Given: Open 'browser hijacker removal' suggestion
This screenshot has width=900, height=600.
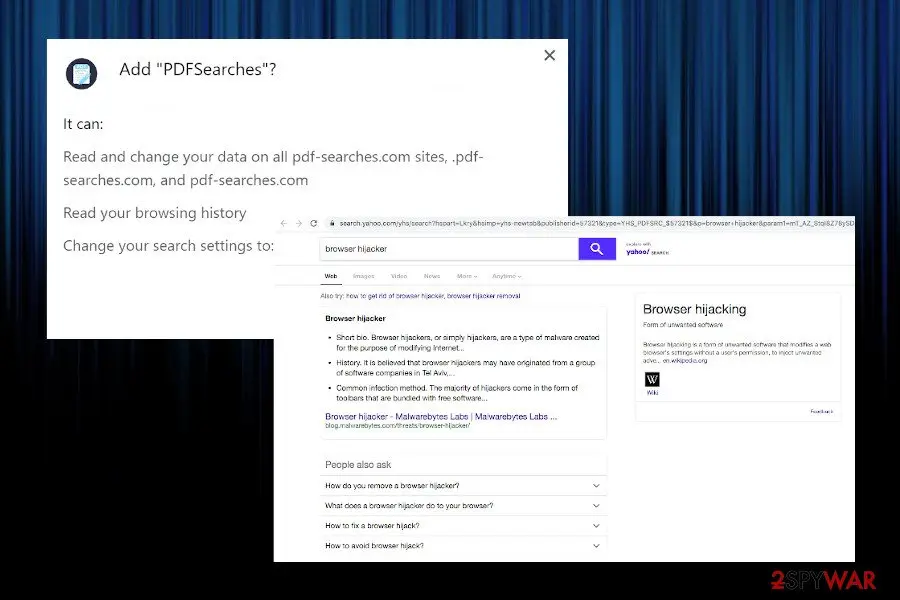Looking at the screenshot, I should [x=483, y=296].
